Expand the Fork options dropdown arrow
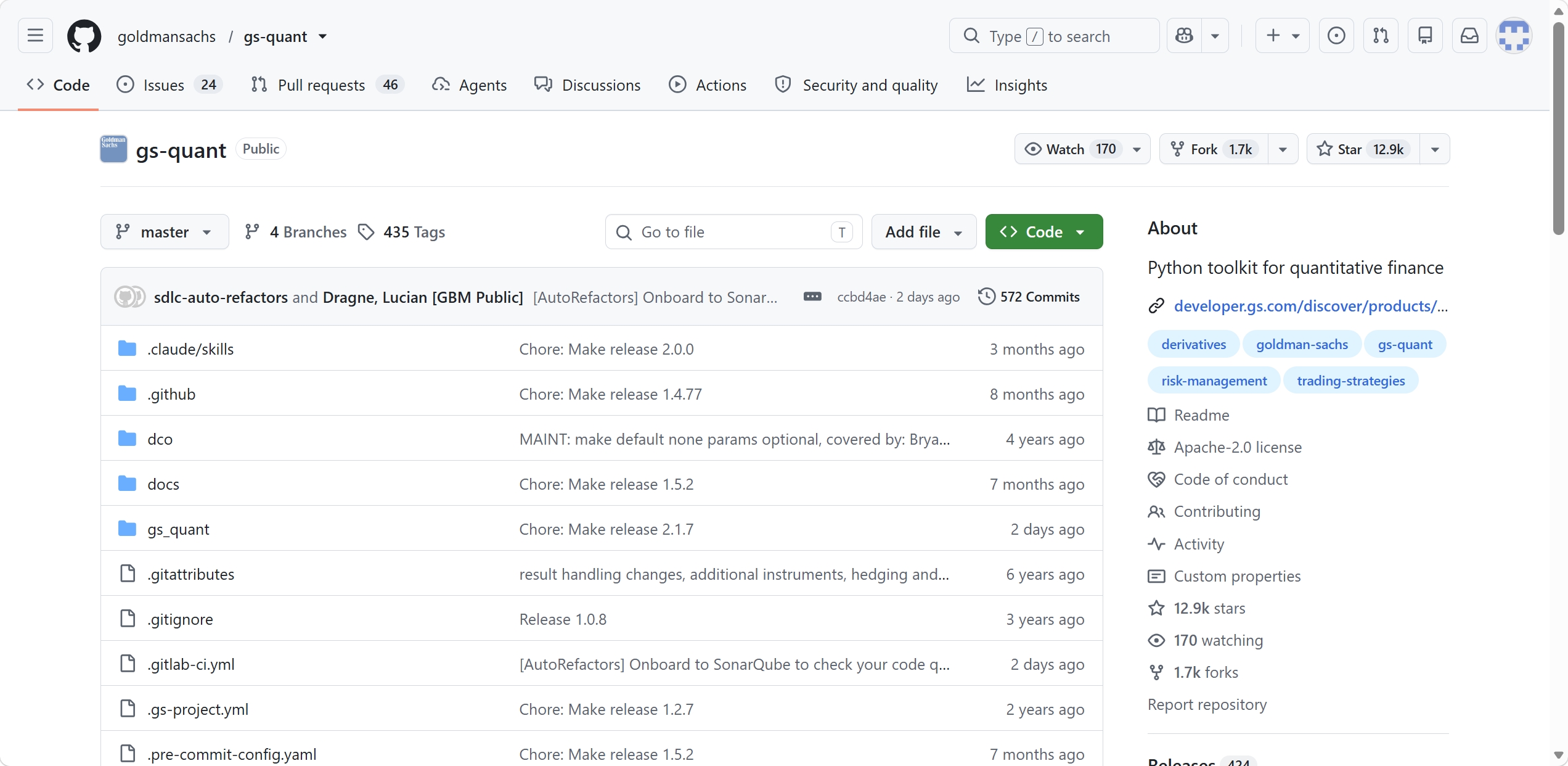 1283,149
